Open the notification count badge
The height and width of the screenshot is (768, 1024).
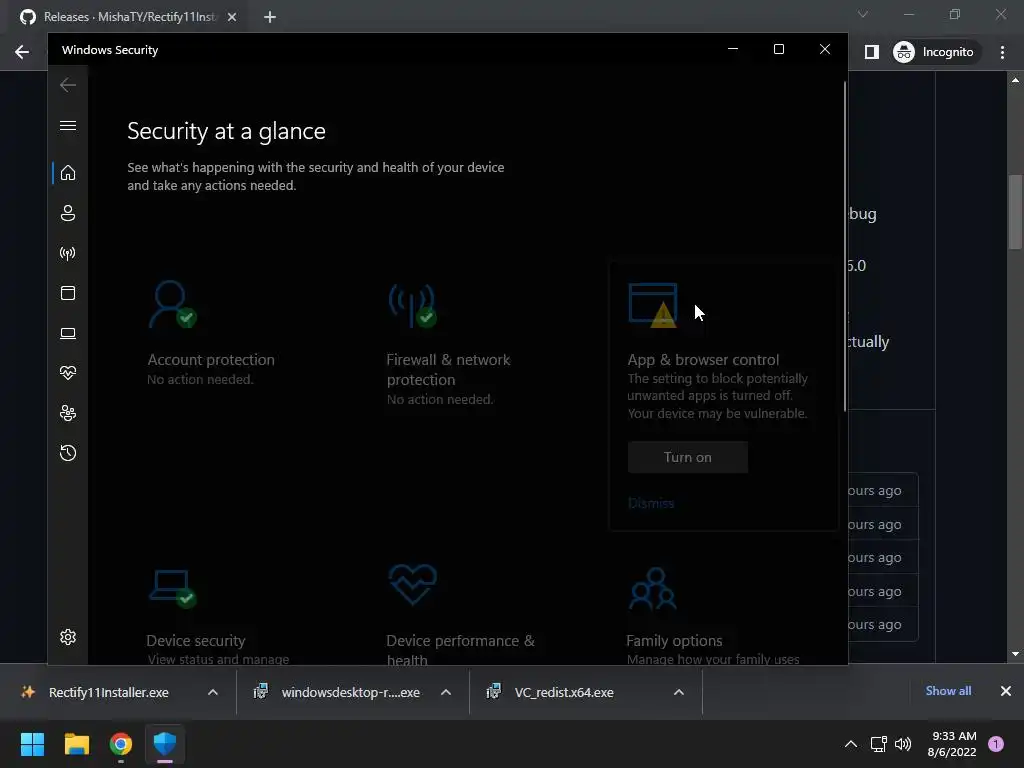[996, 744]
